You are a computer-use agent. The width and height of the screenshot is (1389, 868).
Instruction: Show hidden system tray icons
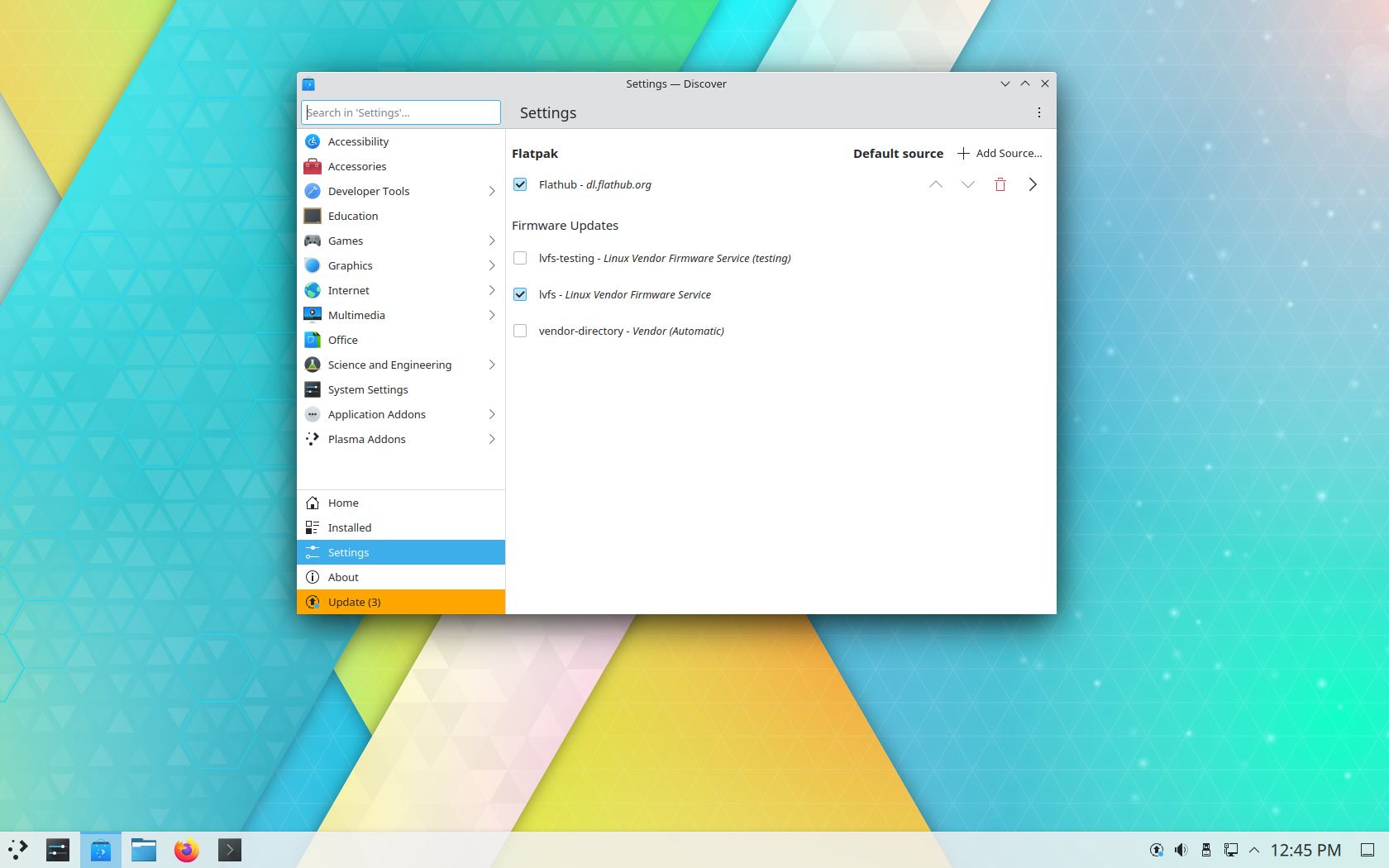click(x=1254, y=850)
